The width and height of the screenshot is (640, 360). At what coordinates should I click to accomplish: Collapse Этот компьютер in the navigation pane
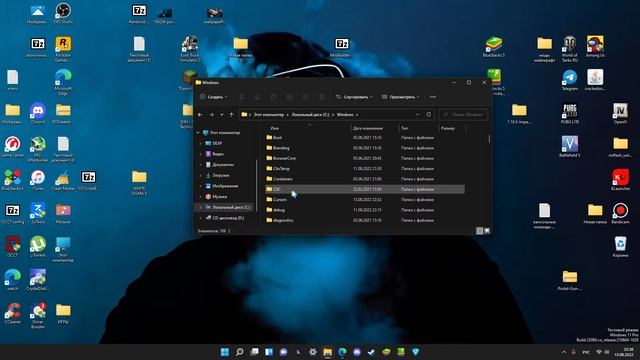coord(198,133)
